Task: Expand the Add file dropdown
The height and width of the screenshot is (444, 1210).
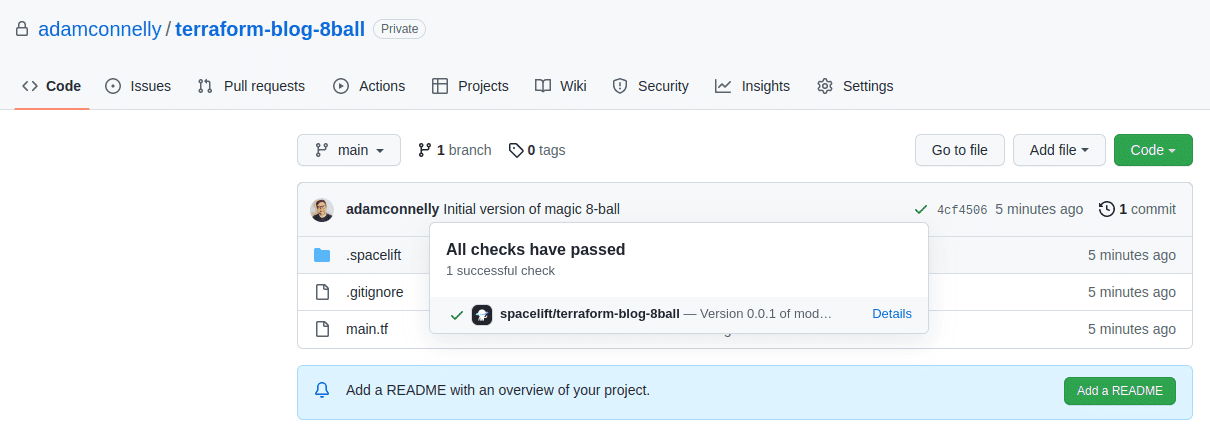Action: coord(1059,150)
